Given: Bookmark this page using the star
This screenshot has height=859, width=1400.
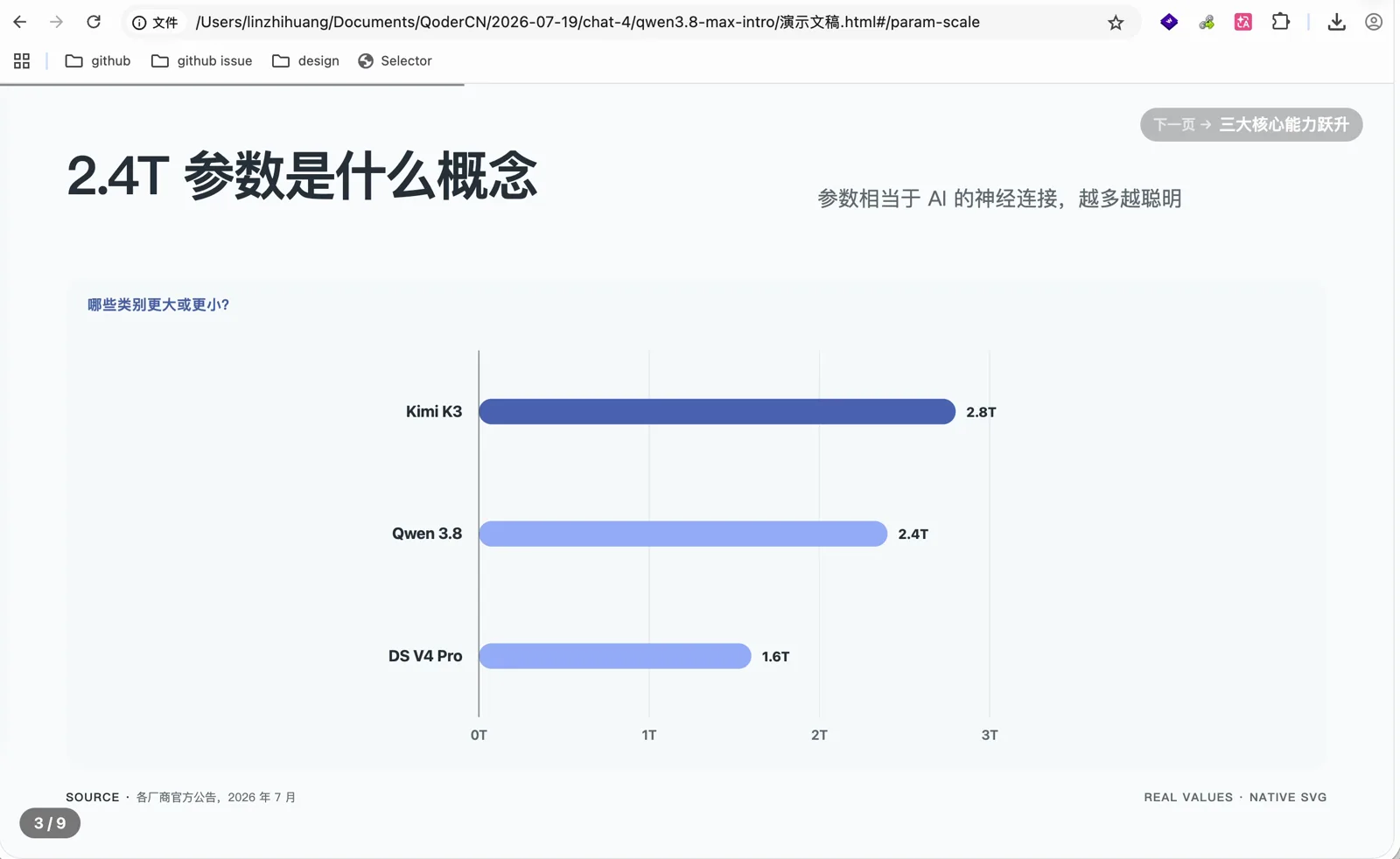Looking at the screenshot, I should (1116, 23).
